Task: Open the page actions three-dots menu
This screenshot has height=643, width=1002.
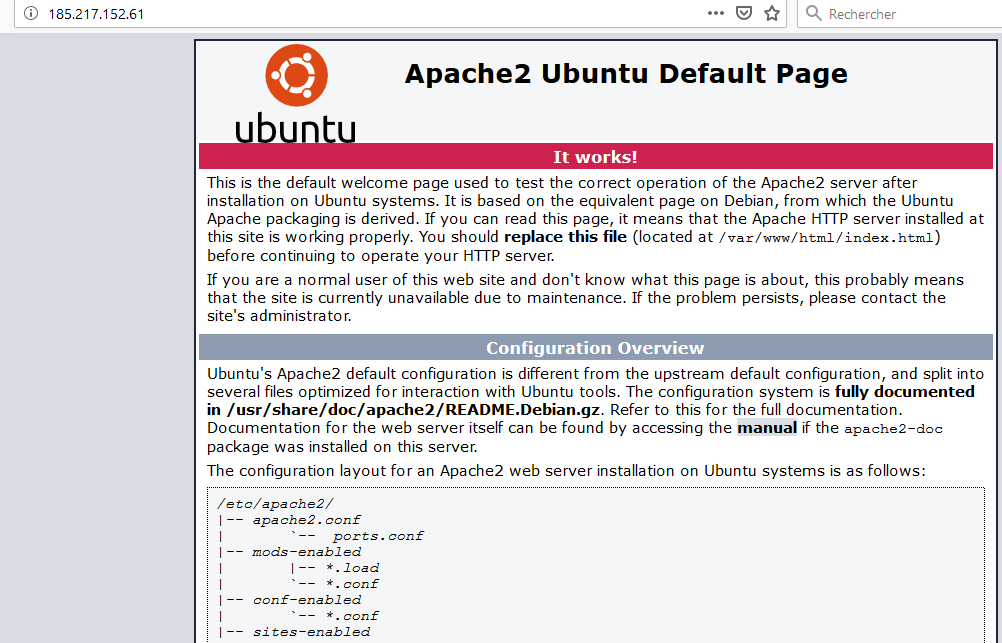Action: (716, 13)
